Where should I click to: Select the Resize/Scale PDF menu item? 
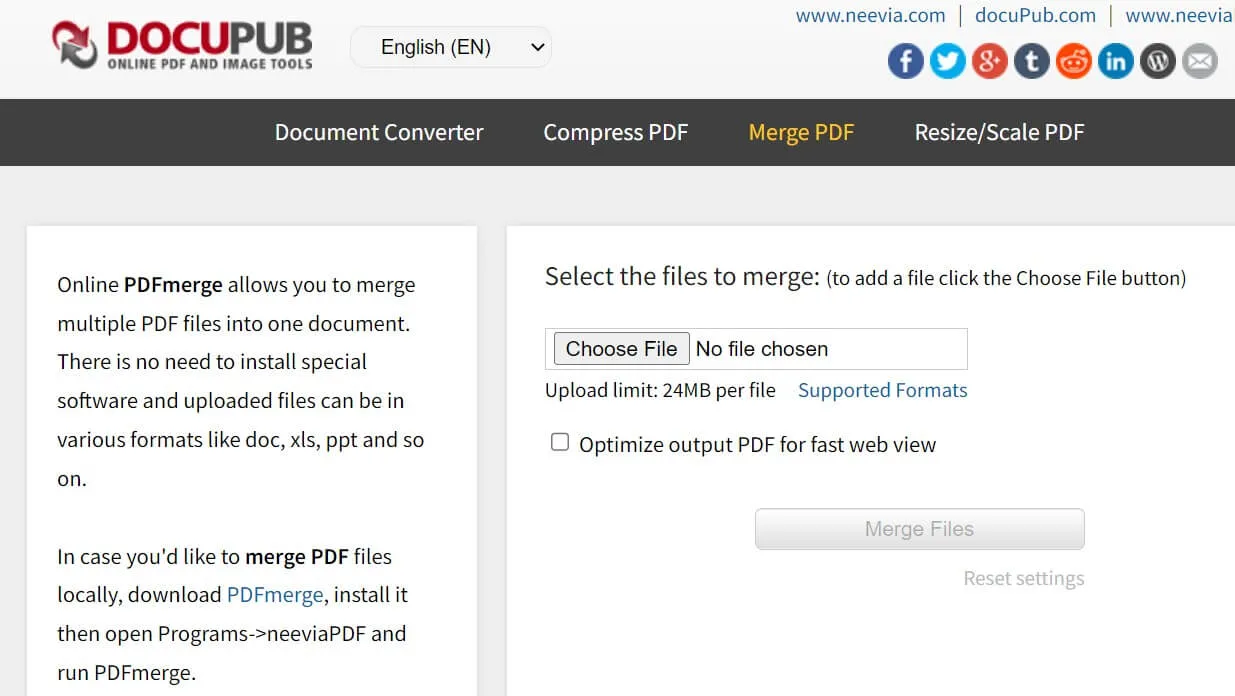click(x=998, y=132)
